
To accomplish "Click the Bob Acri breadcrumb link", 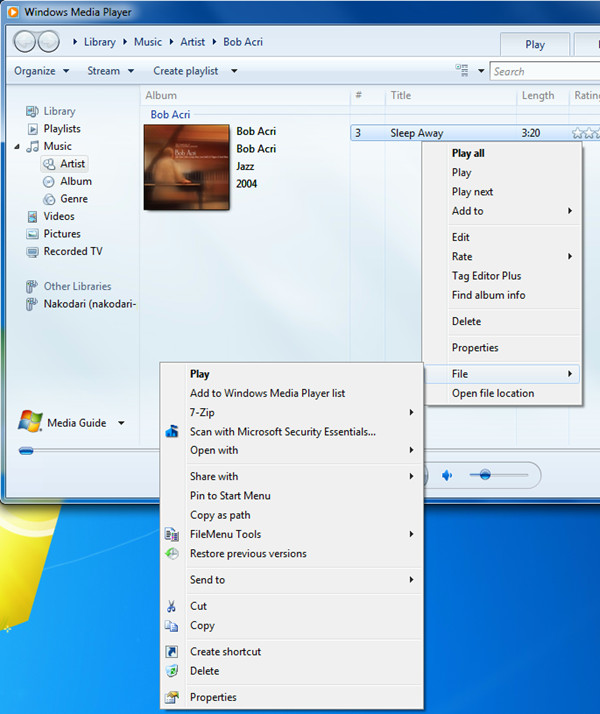I will point(243,42).
